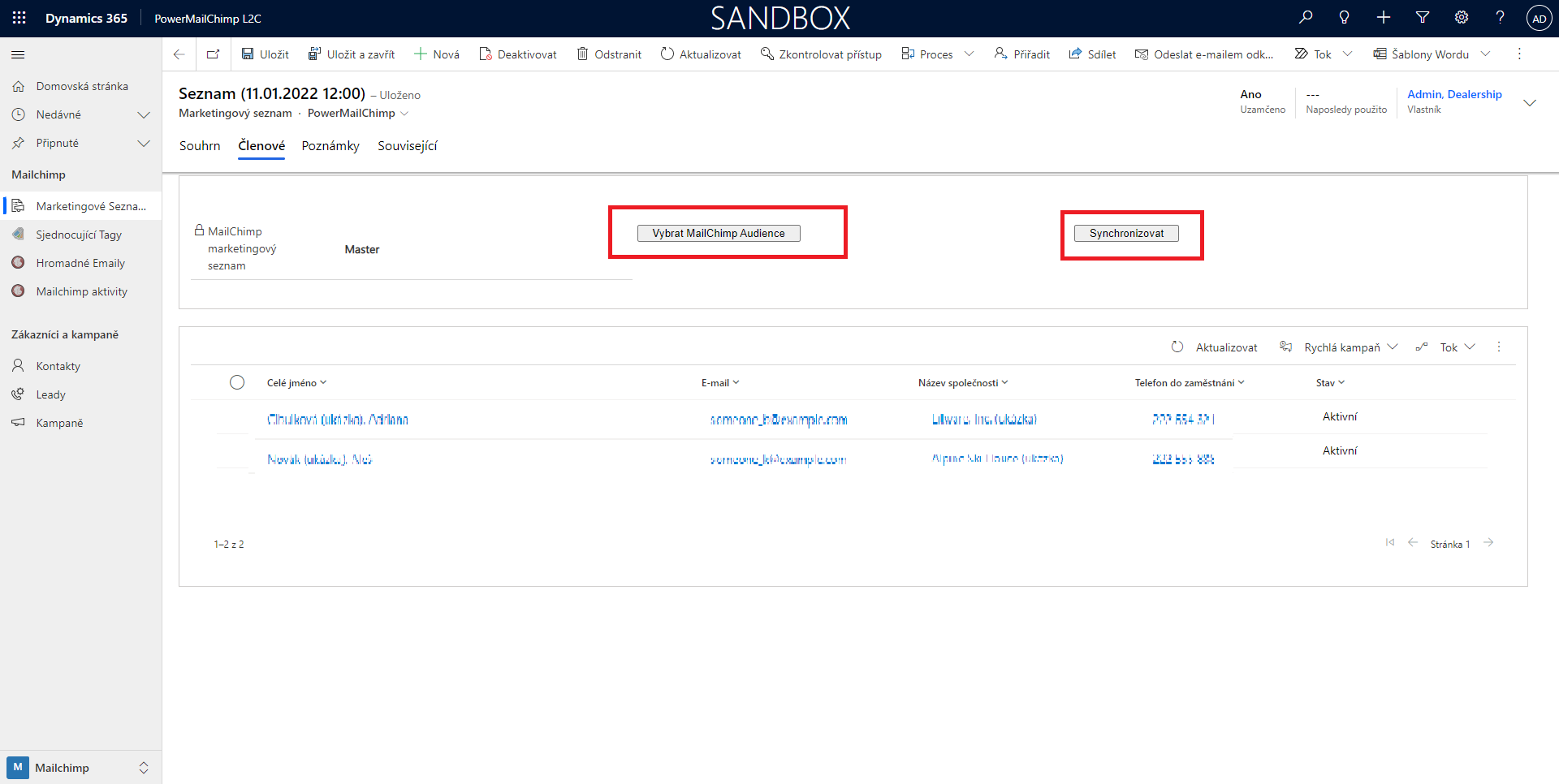Switch to the Souhrn tab
Screen dimensions: 1559x784
coord(200,146)
